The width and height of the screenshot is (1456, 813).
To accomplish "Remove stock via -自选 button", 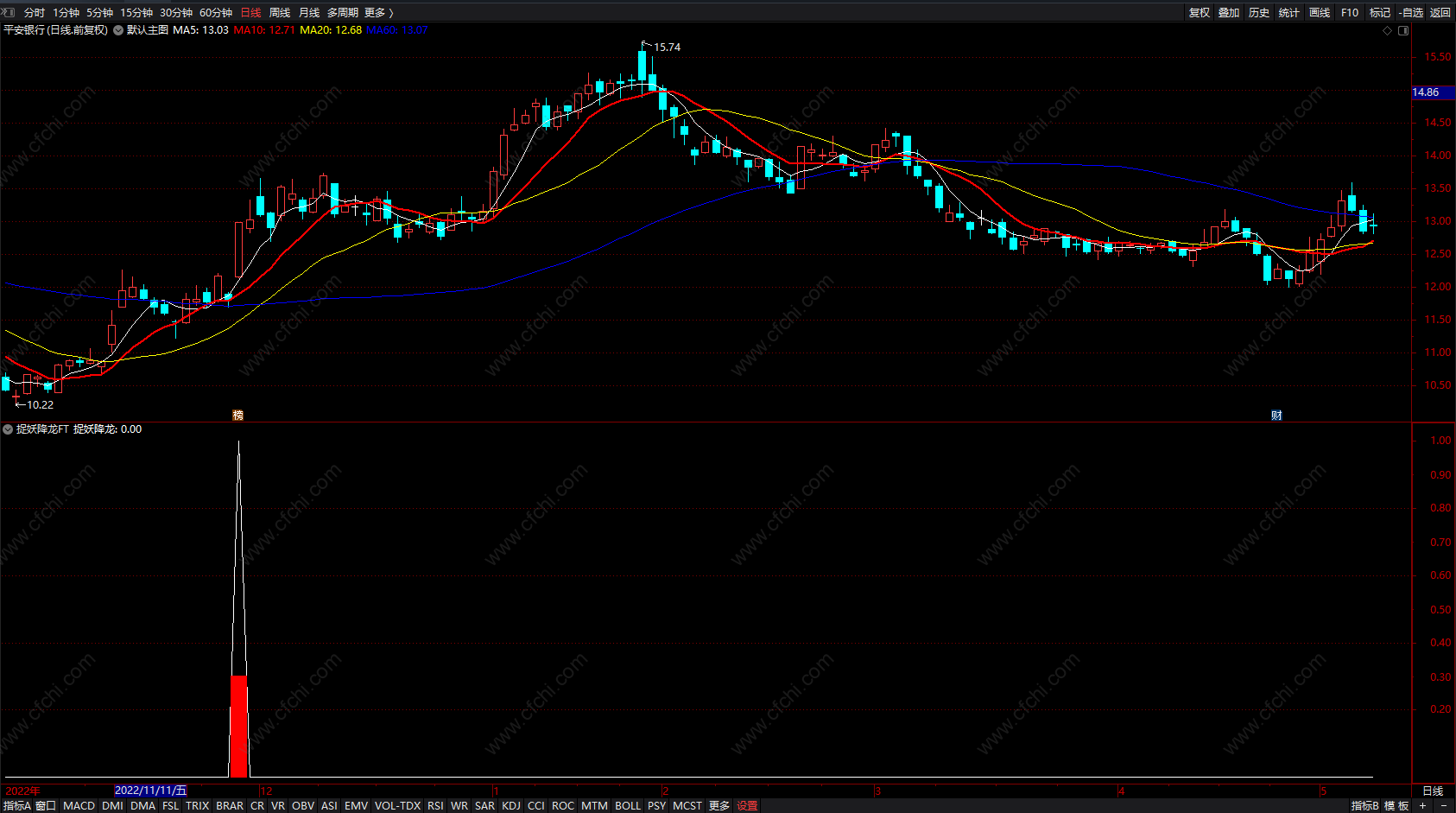I will 1411,13.
